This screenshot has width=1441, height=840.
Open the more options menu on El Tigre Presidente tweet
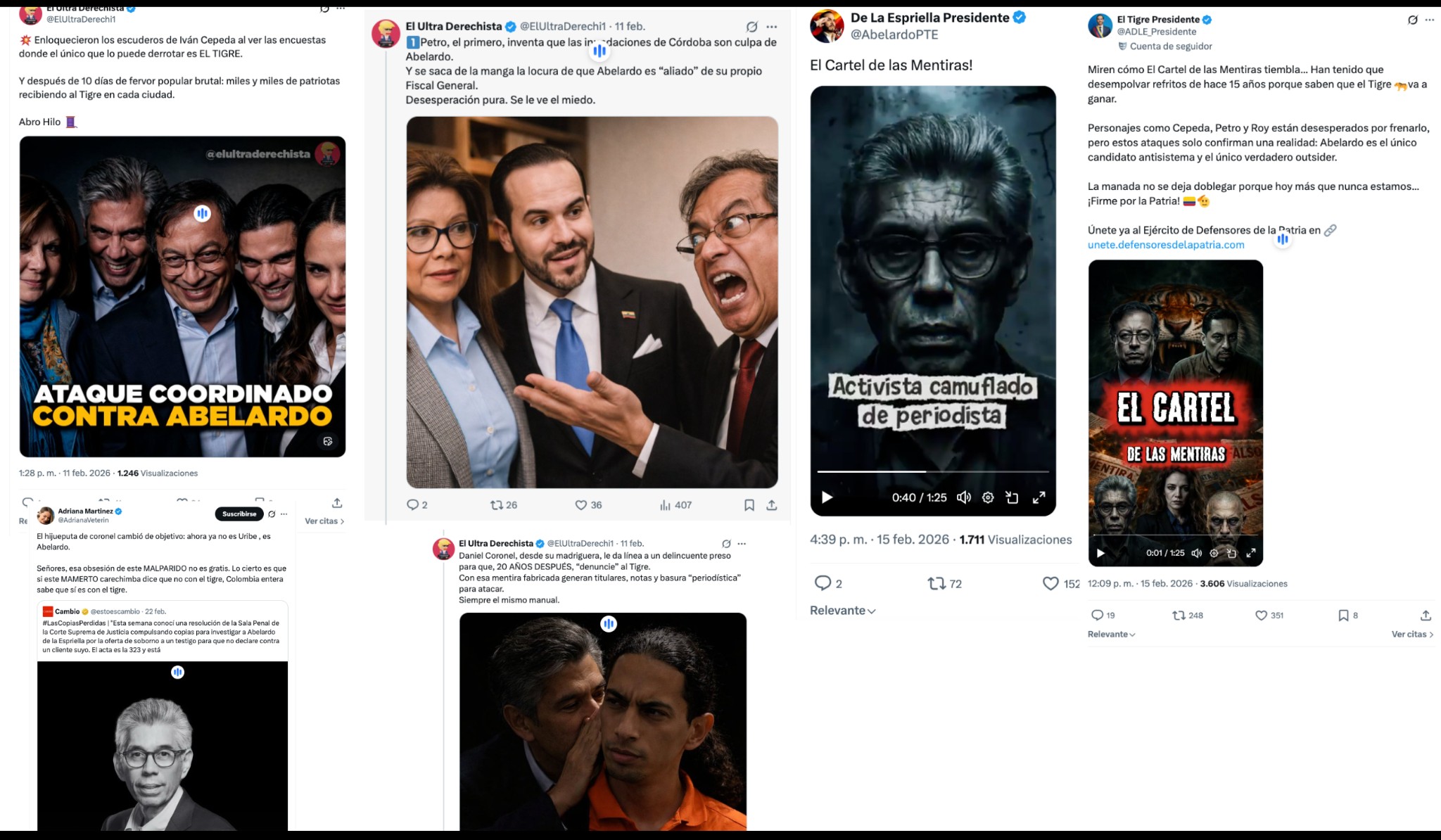[x=1429, y=20]
